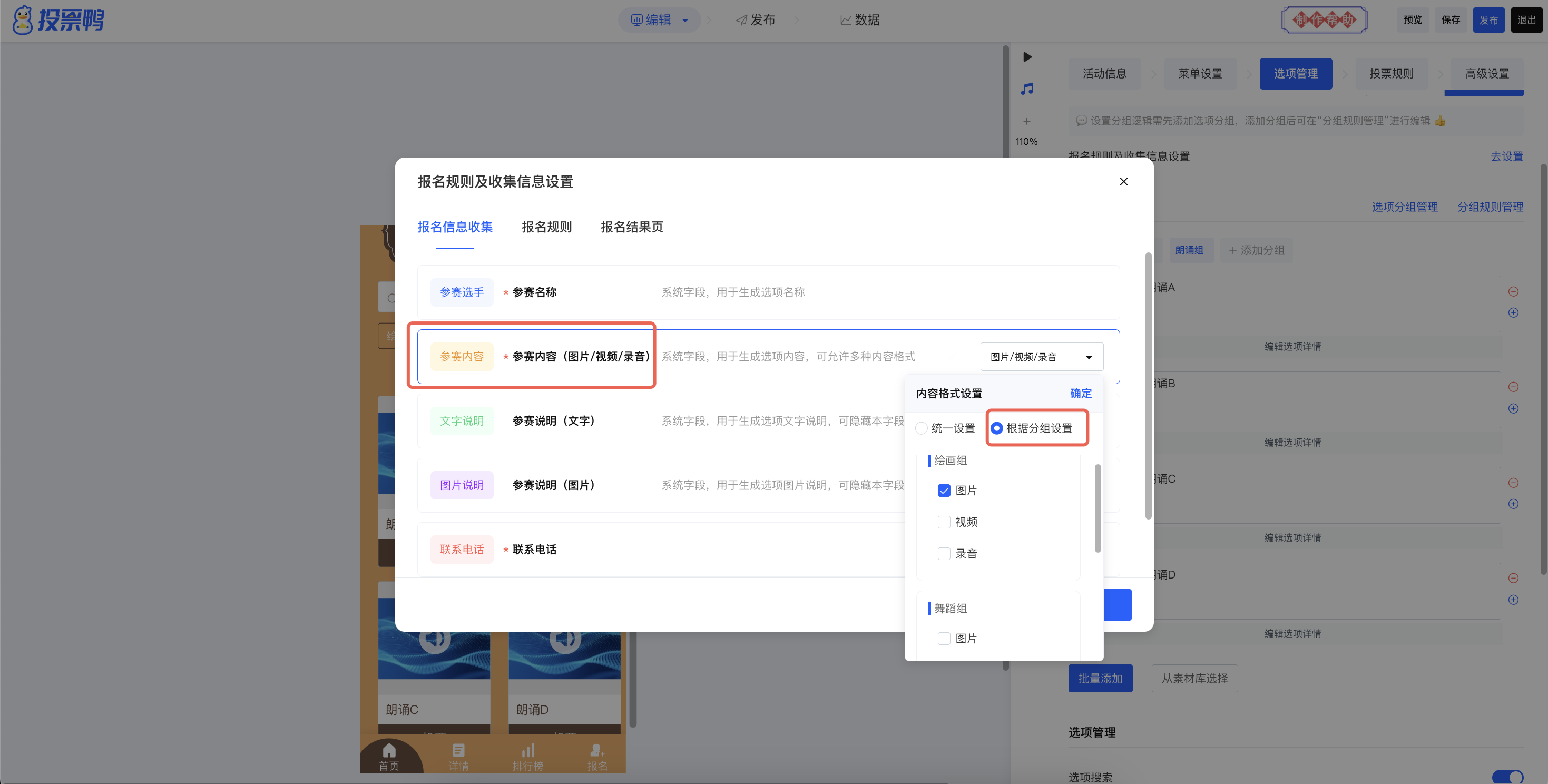Open the 菜单设置 step tab

coord(1200,74)
